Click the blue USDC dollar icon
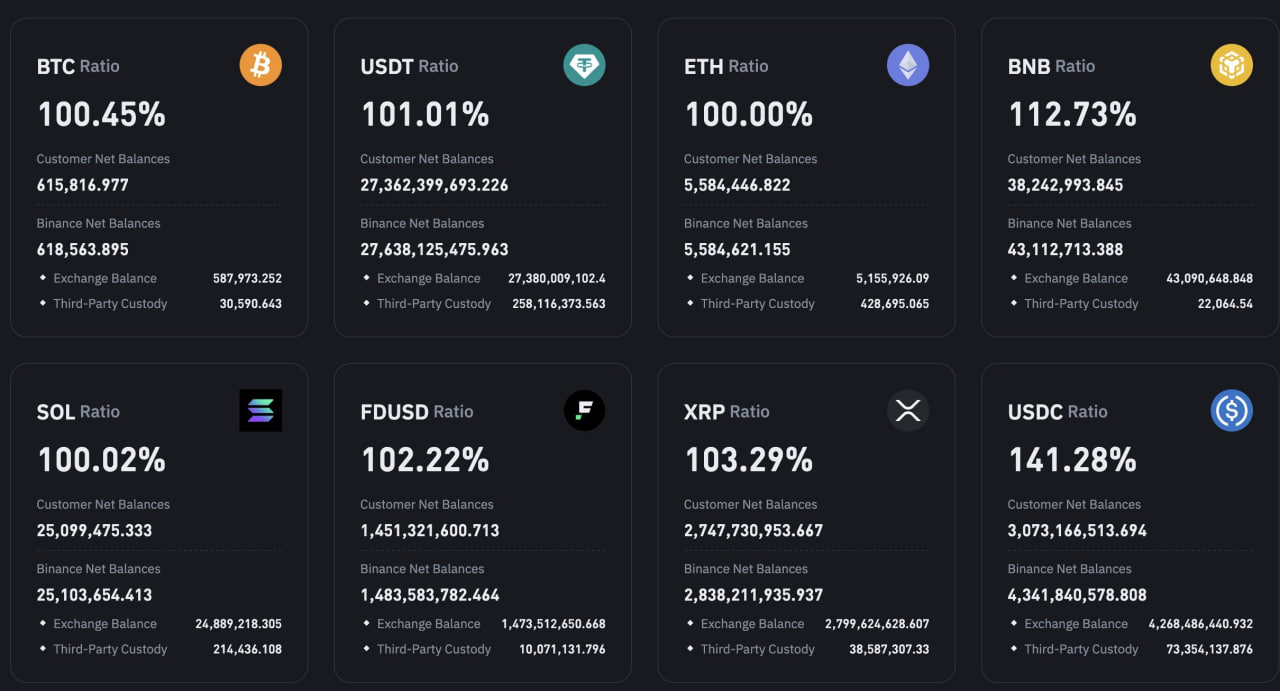 (x=1232, y=410)
